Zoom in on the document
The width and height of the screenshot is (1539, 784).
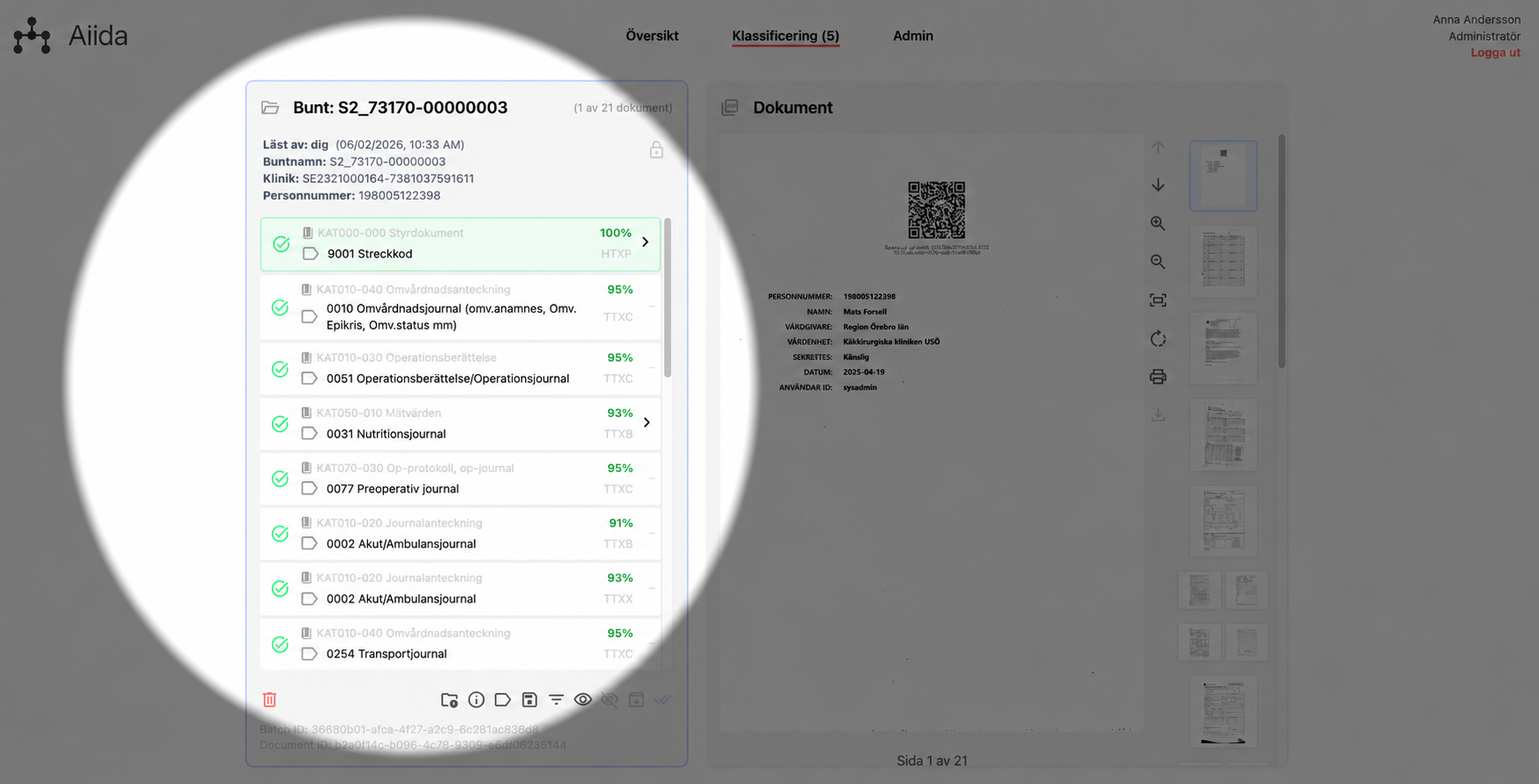[x=1158, y=223]
